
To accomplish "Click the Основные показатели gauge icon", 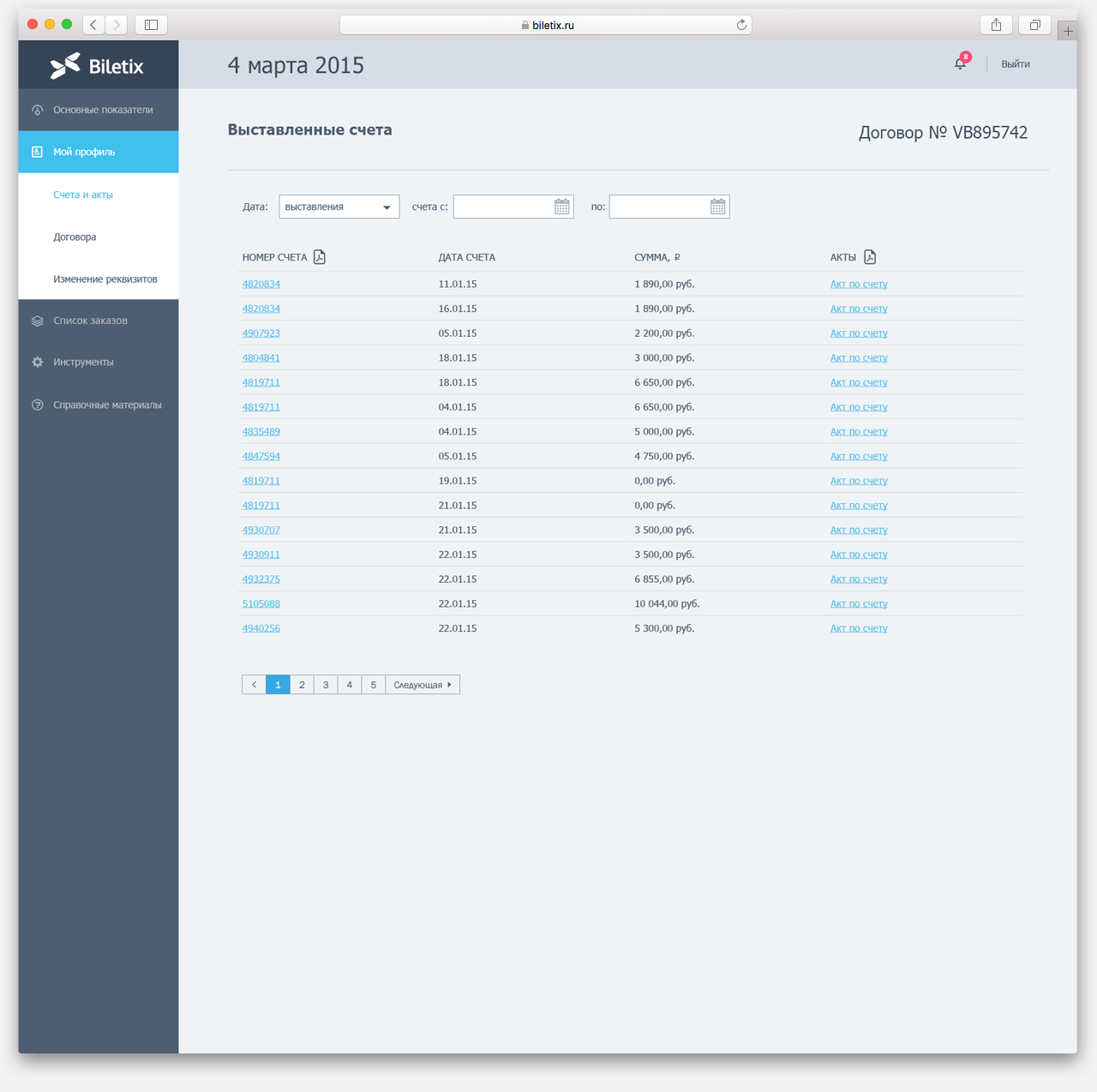I will tap(38, 110).
